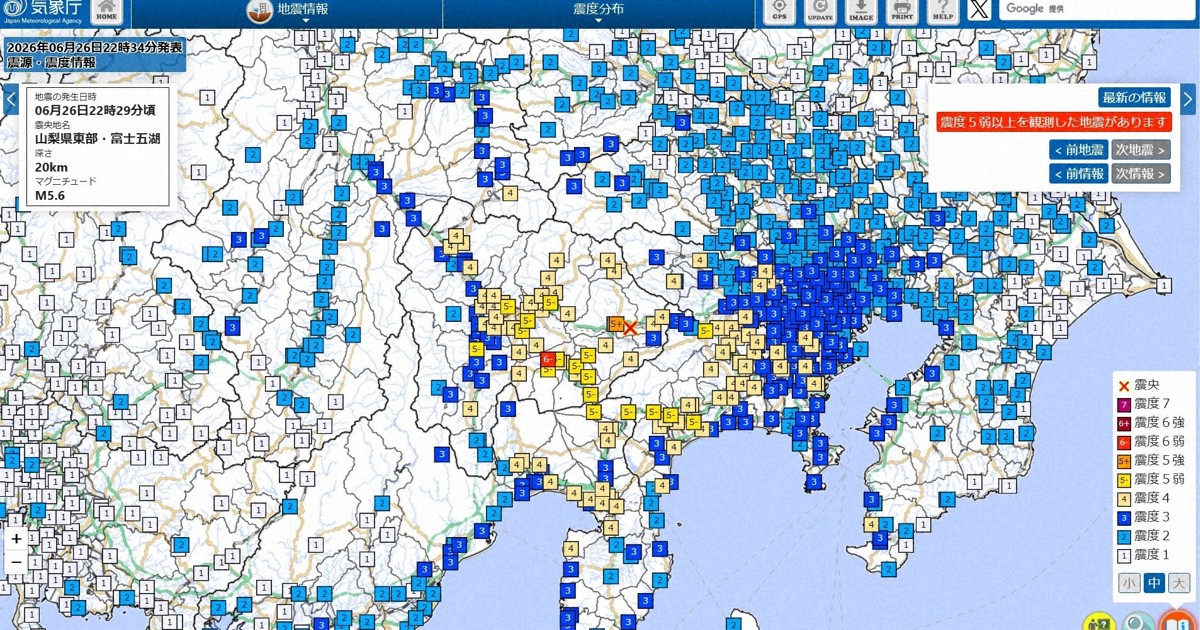Click the red 震度5弱以上 alert banner
Viewport: 1200px width, 630px height.
tap(1054, 122)
